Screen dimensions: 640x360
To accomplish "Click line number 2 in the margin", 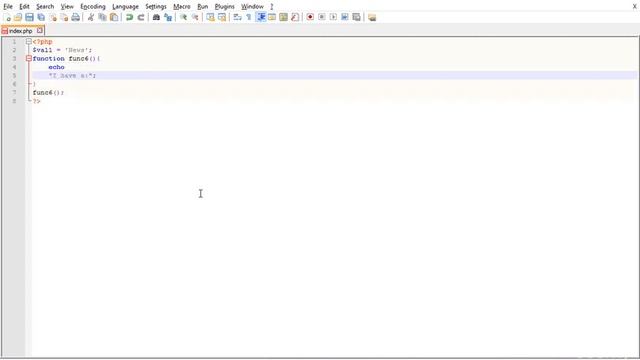I will [14, 50].
